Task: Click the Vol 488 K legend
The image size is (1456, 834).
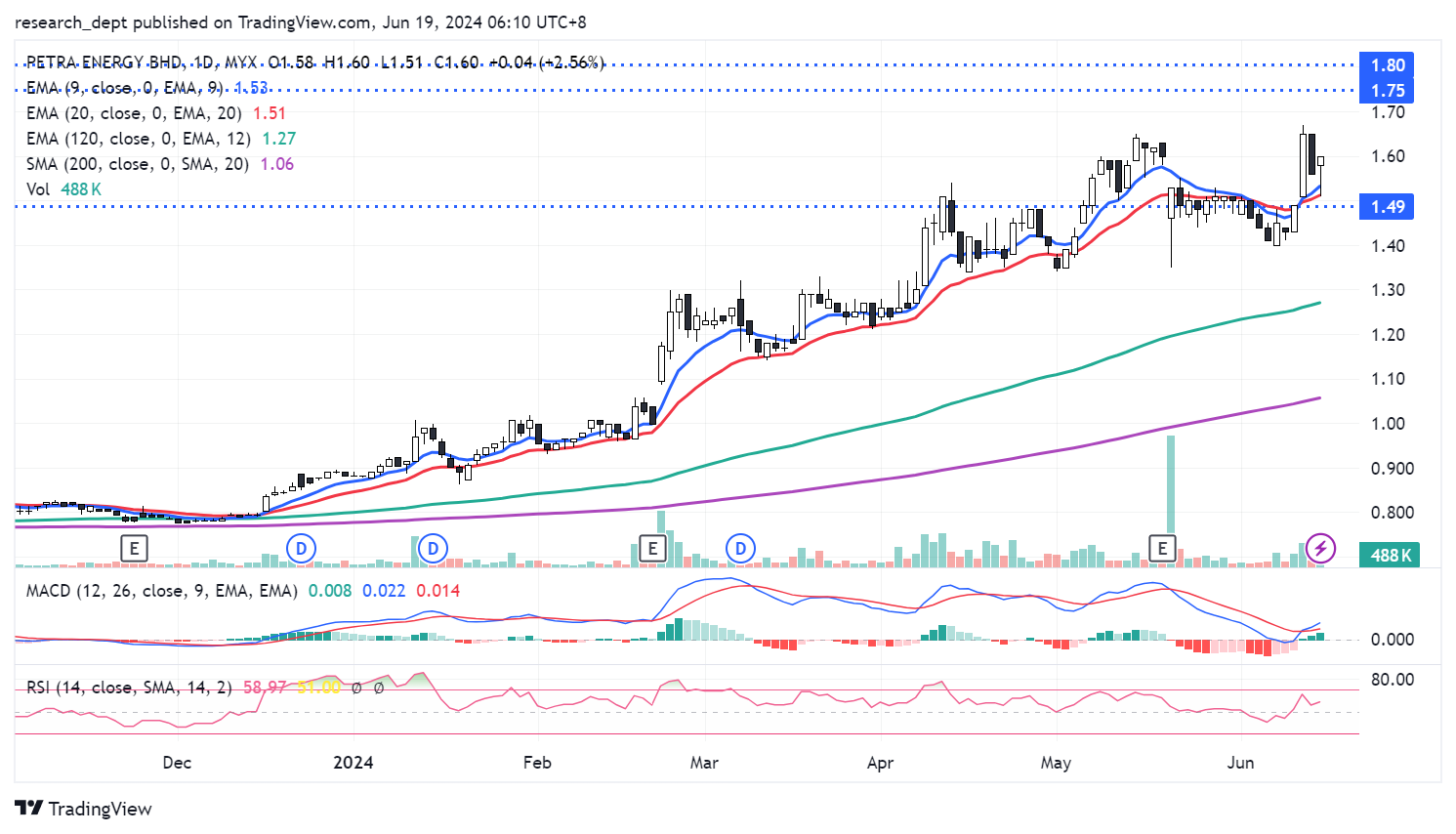Action: [x=63, y=189]
